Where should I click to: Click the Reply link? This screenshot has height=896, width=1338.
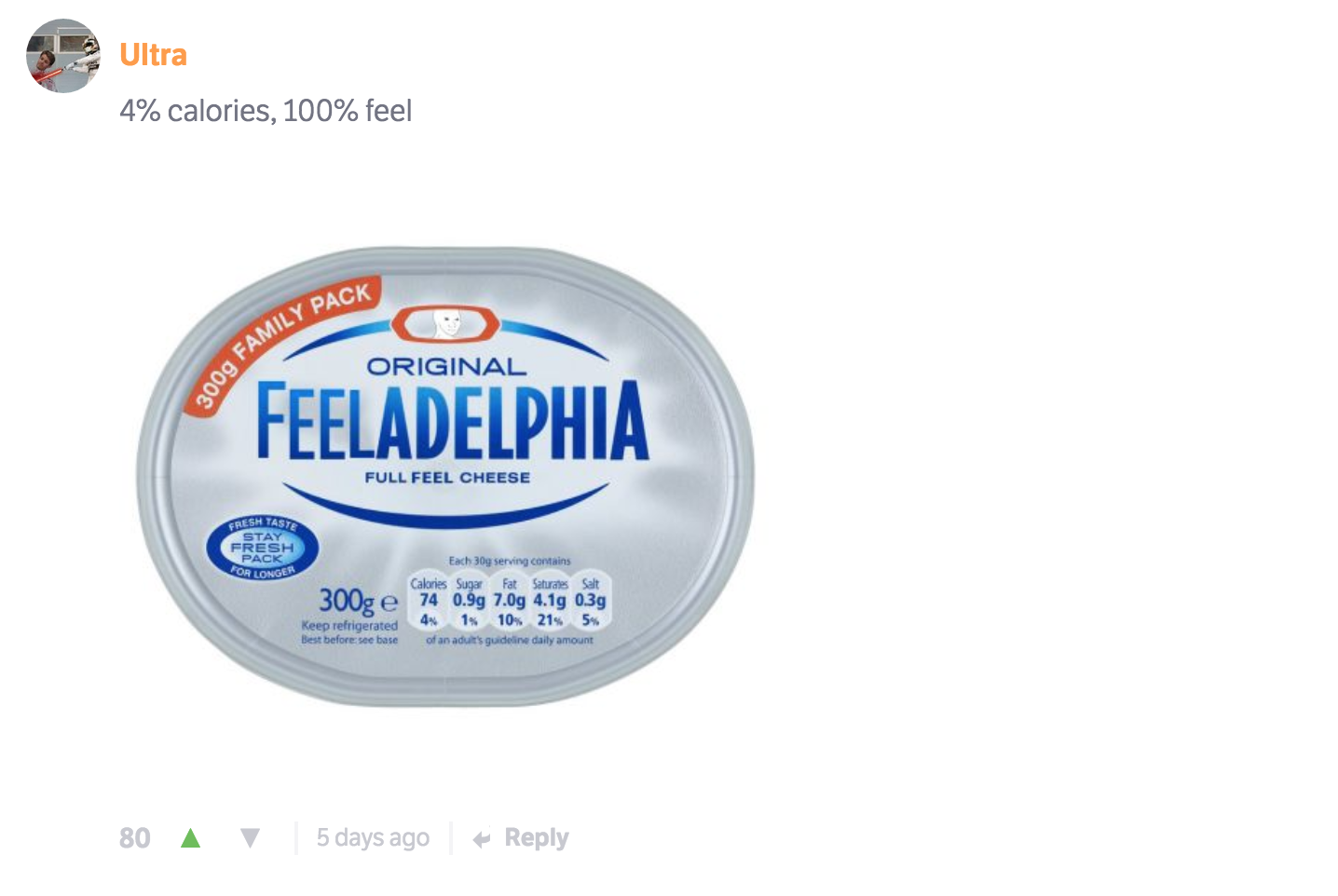click(x=537, y=838)
